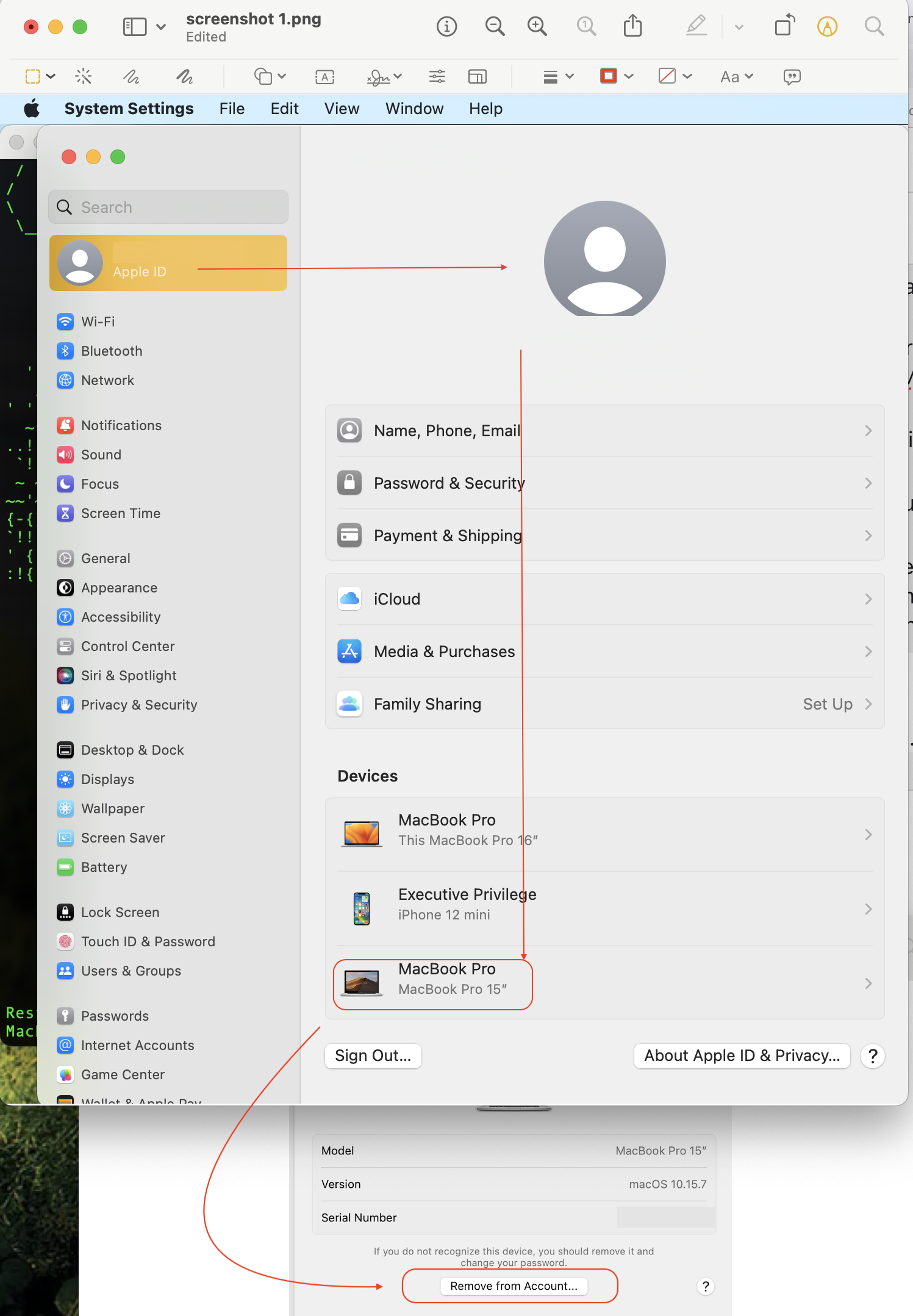The height and width of the screenshot is (1316, 913).
Task: Click About Apple ID & Privacy button
Action: [x=742, y=1055]
